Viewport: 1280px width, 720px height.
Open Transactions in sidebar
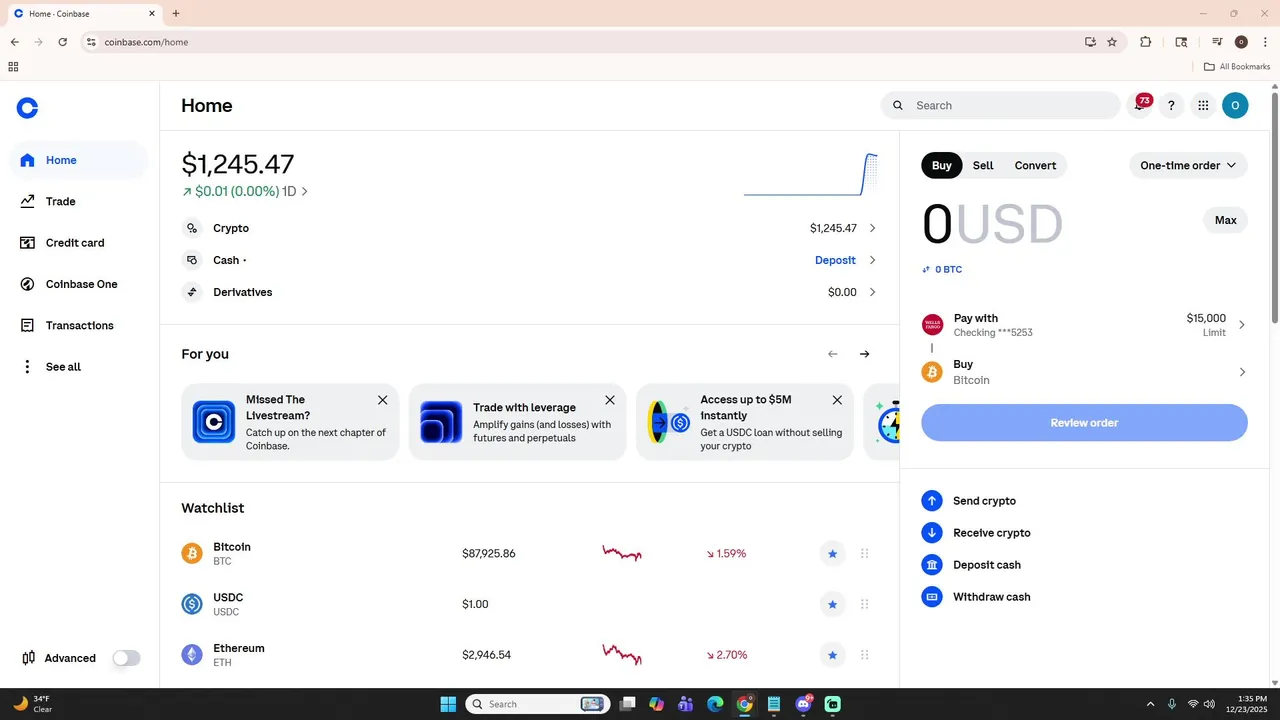point(79,326)
